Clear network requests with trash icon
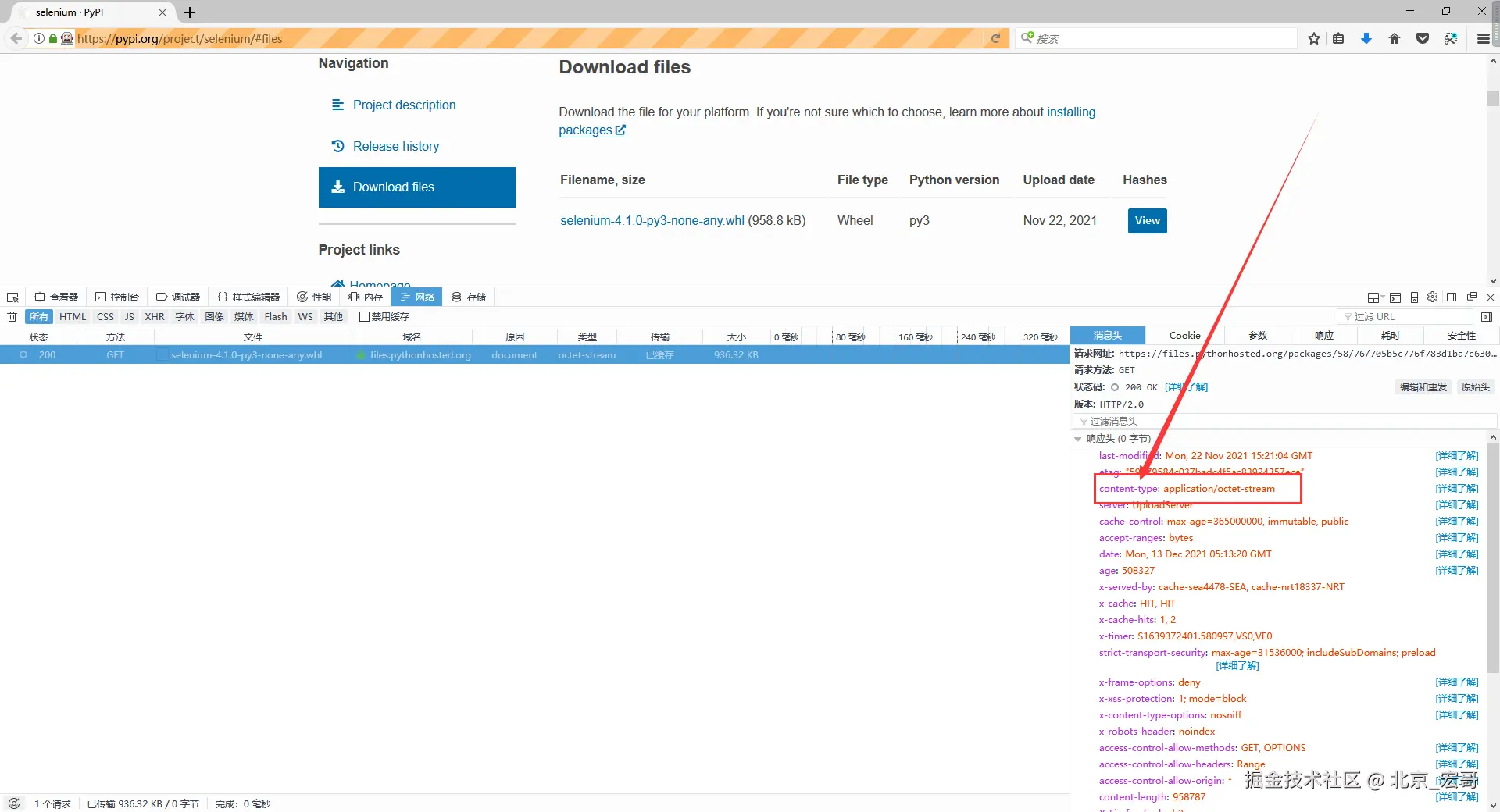The height and width of the screenshot is (812, 1500). pyautogui.click(x=12, y=317)
